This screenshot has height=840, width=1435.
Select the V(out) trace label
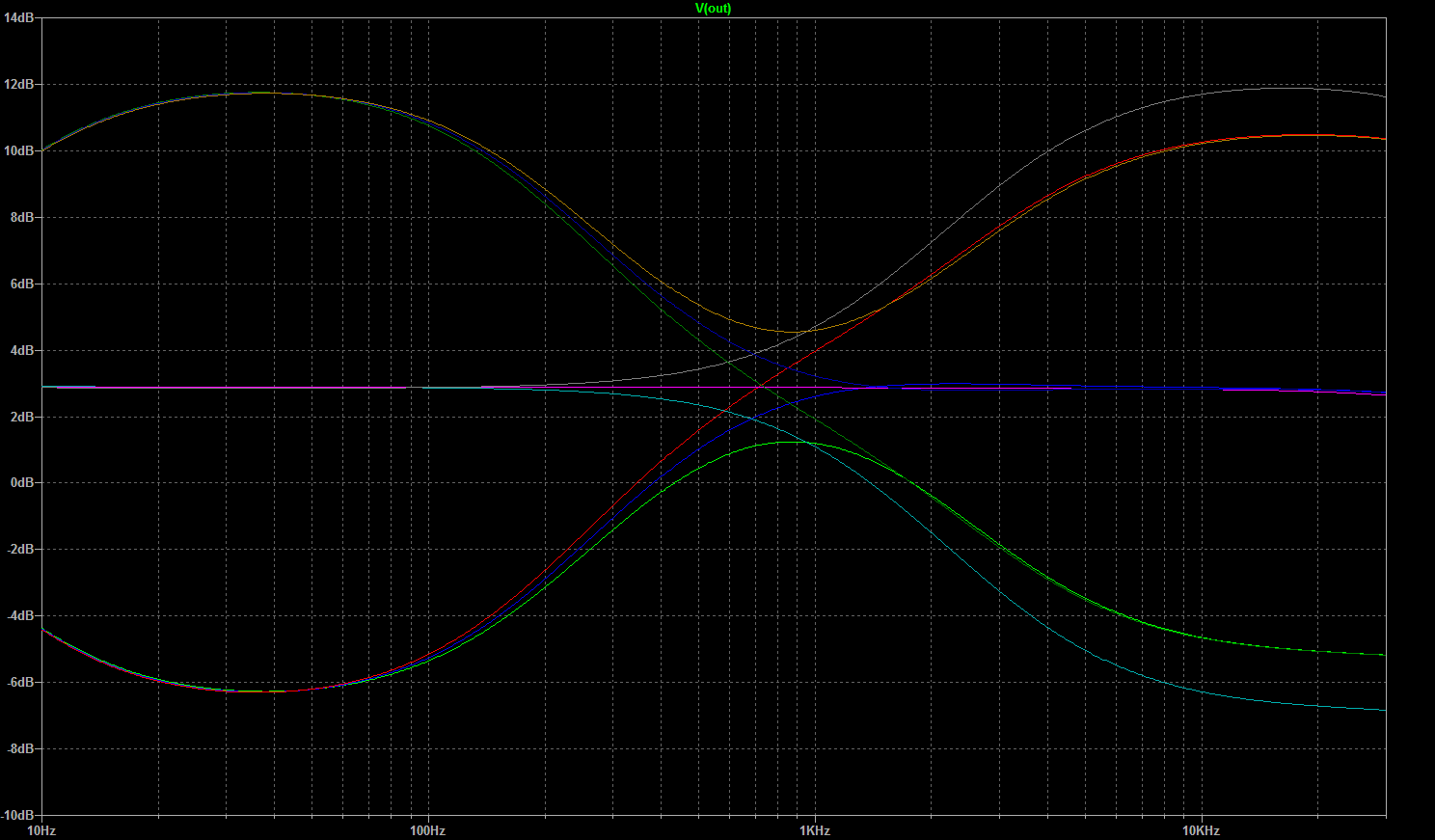(x=714, y=9)
